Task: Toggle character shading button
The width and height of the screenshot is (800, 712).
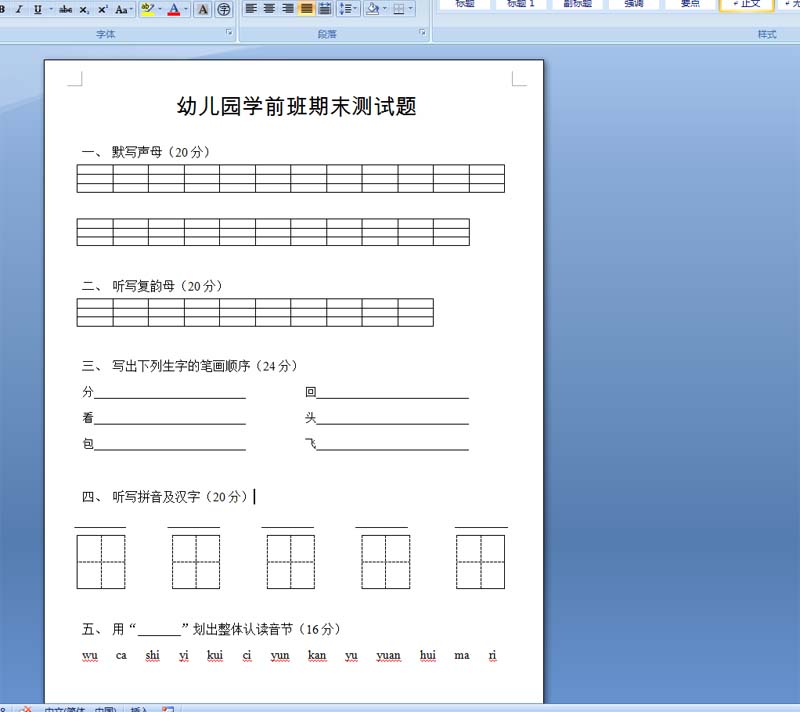Action: (x=203, y=9)
